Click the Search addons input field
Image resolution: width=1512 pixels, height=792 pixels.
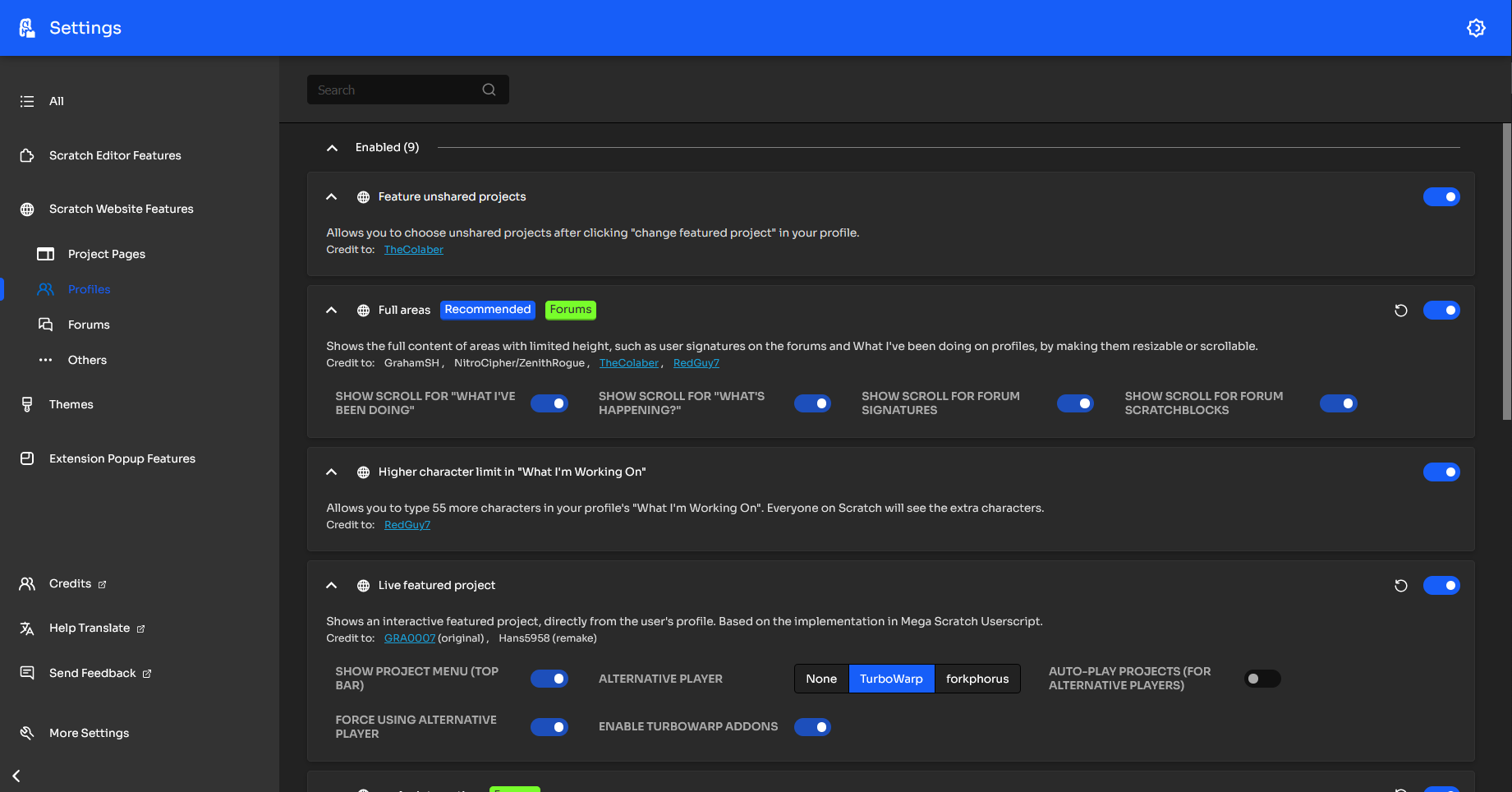point(408,90)
